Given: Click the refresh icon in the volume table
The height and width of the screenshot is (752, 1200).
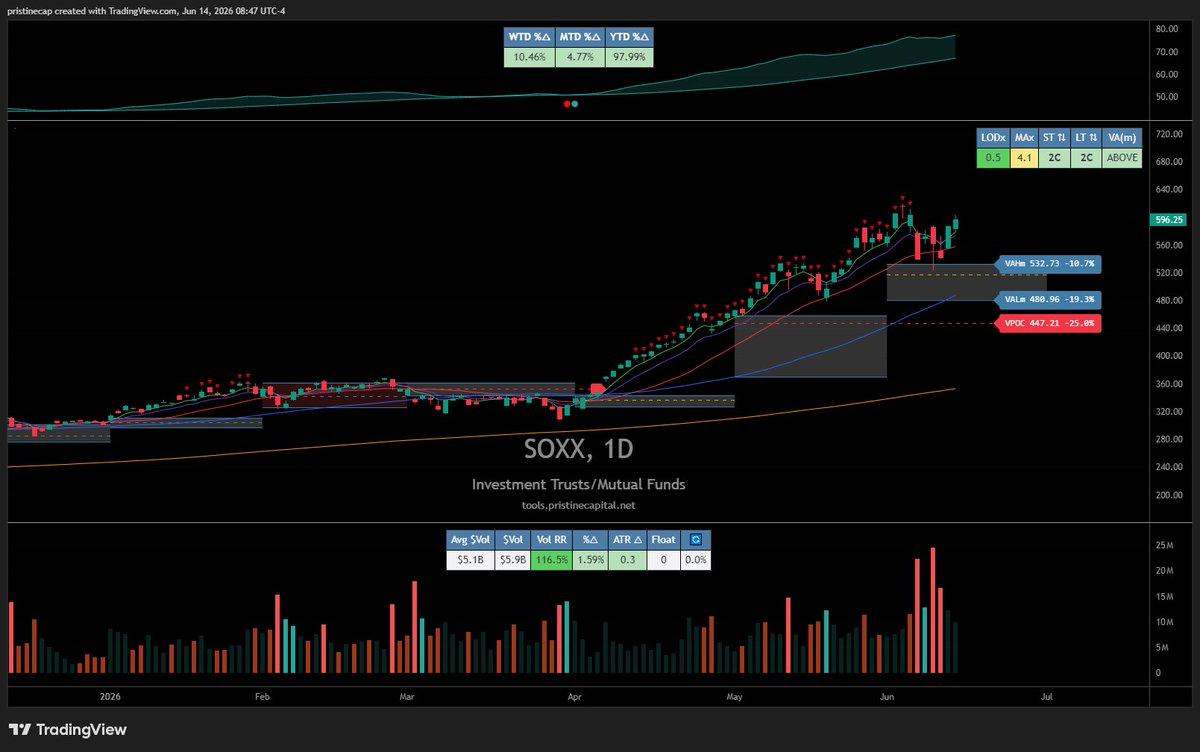Looking at the screenshot, I should pos(695,540).
